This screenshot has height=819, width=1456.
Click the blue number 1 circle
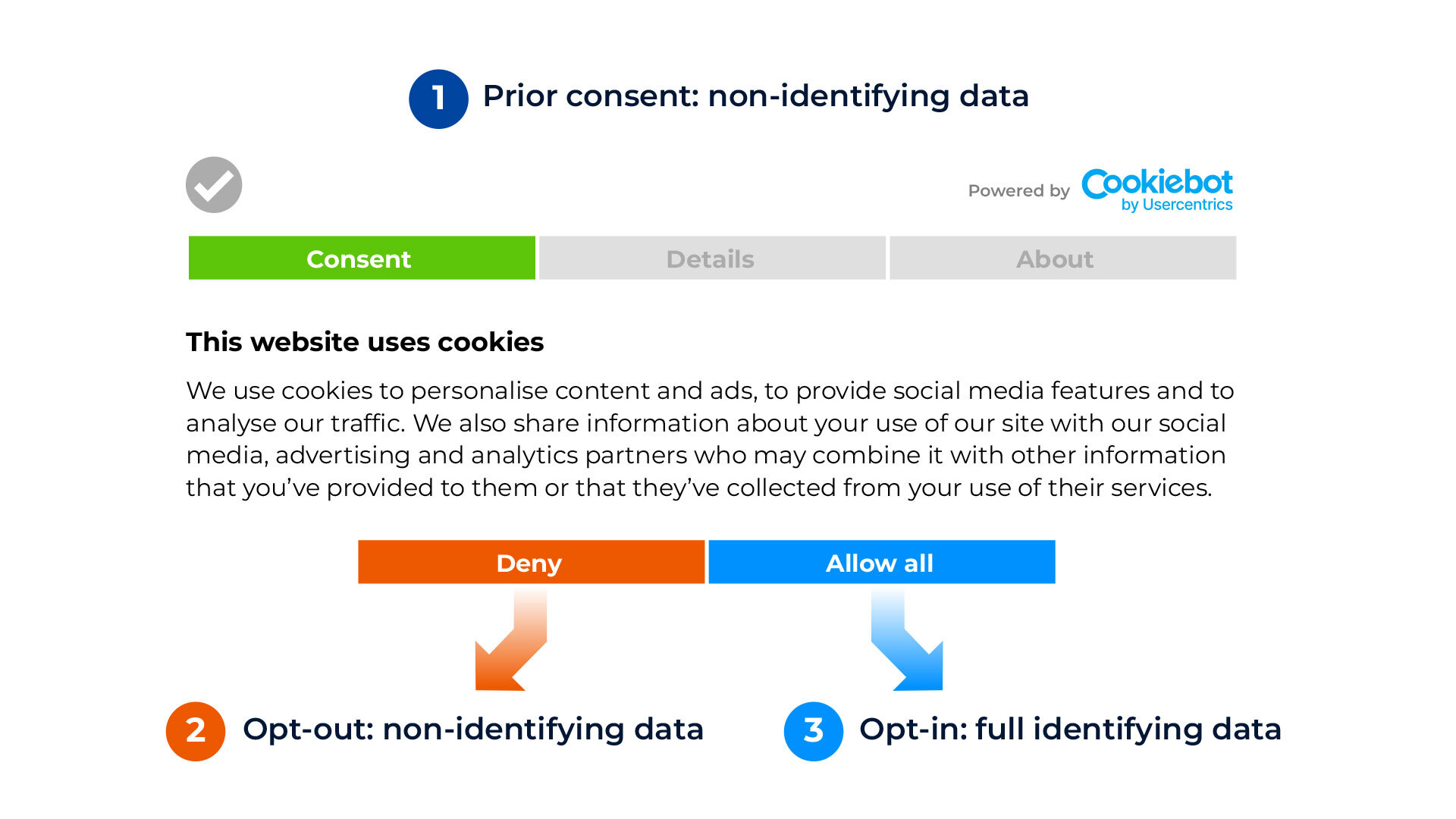(x=438, y=99)
